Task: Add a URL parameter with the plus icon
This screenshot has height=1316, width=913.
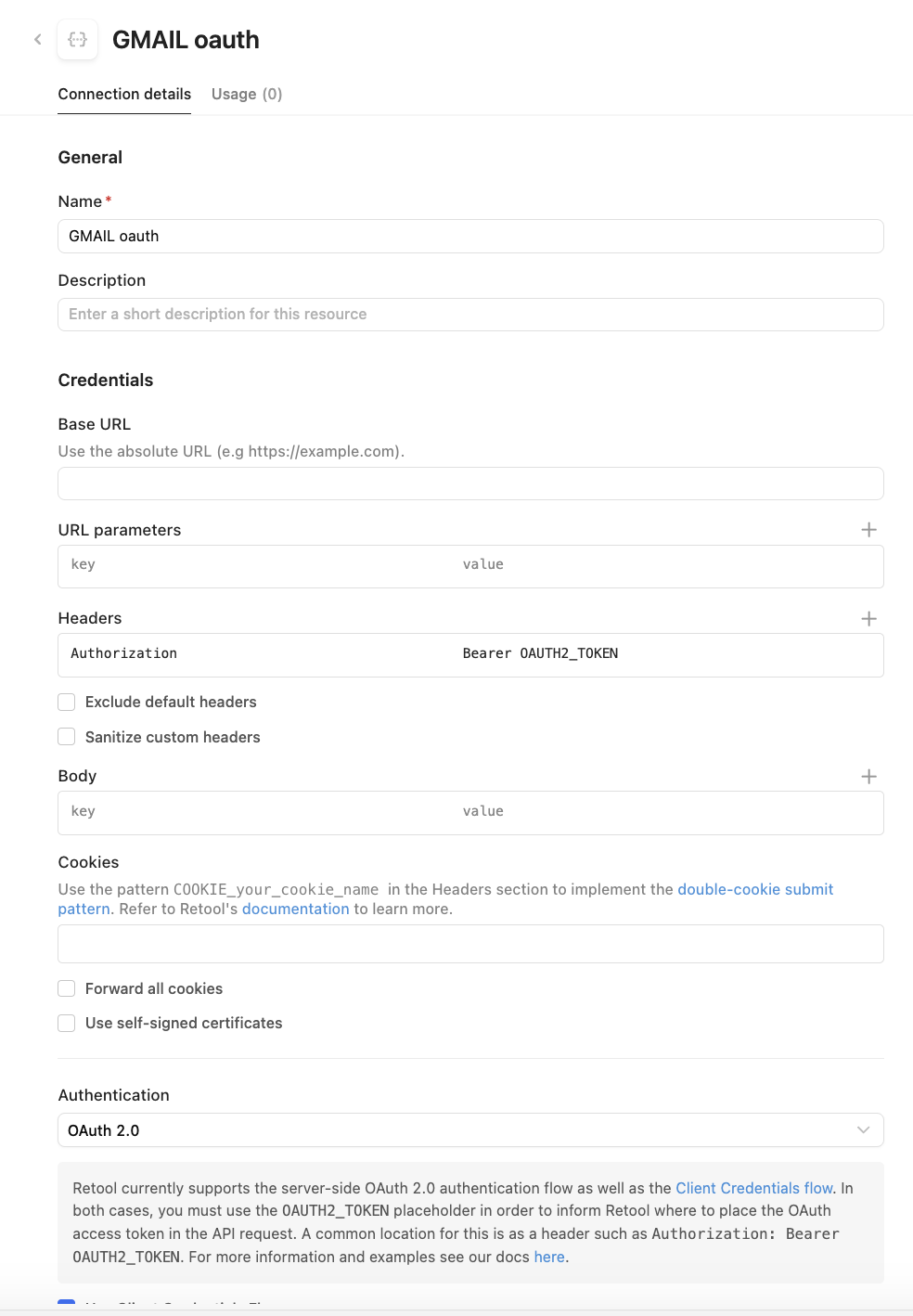Action: point(868,529)
